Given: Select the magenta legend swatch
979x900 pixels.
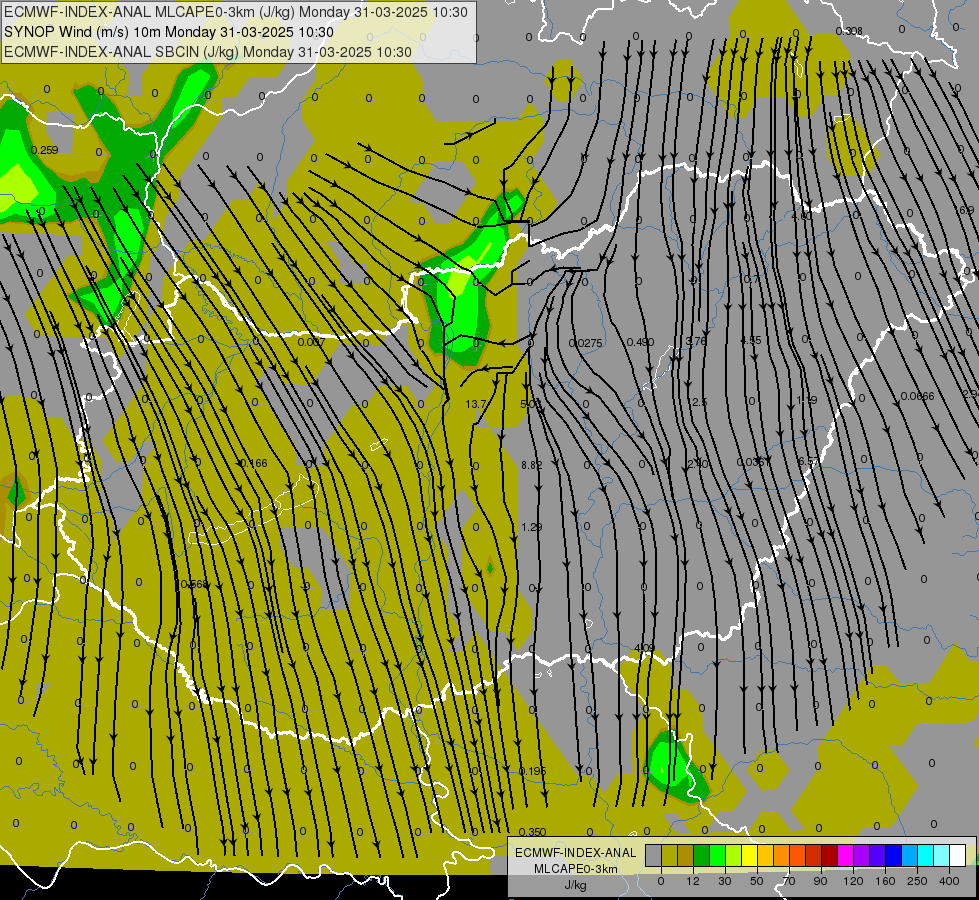Looking at the screenshot, I should click(845, 855).
